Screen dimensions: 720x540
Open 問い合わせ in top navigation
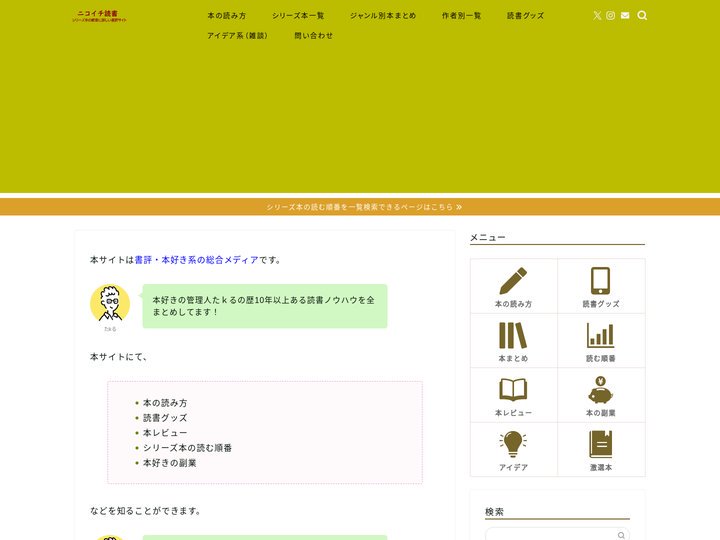click(314, 36)
